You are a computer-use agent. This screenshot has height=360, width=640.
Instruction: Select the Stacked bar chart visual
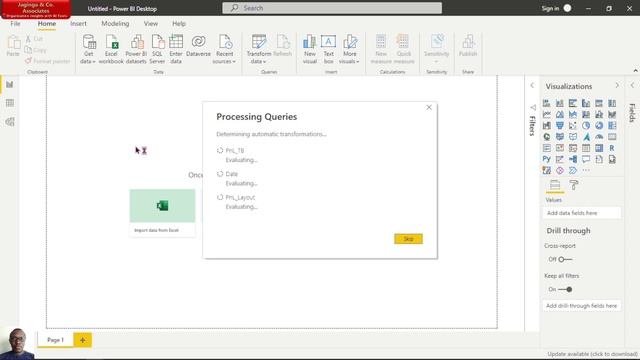pos(547,103)
